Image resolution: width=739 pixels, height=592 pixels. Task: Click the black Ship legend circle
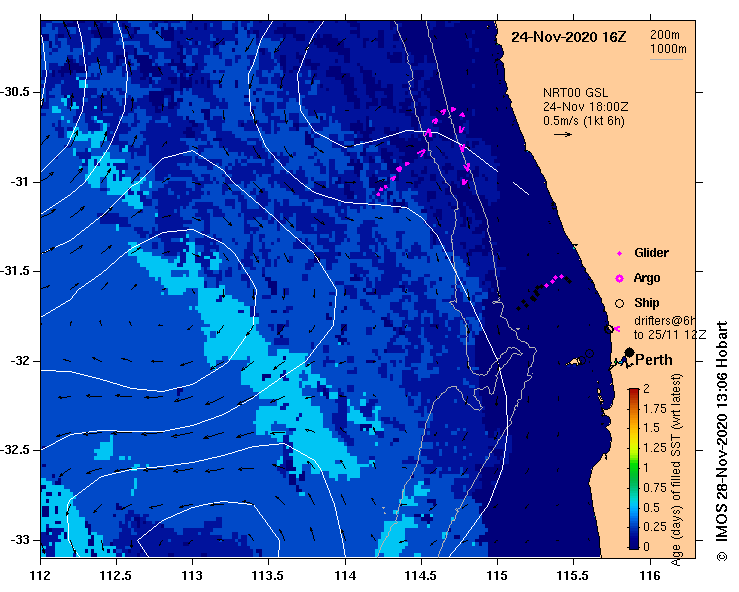point(619,304)
